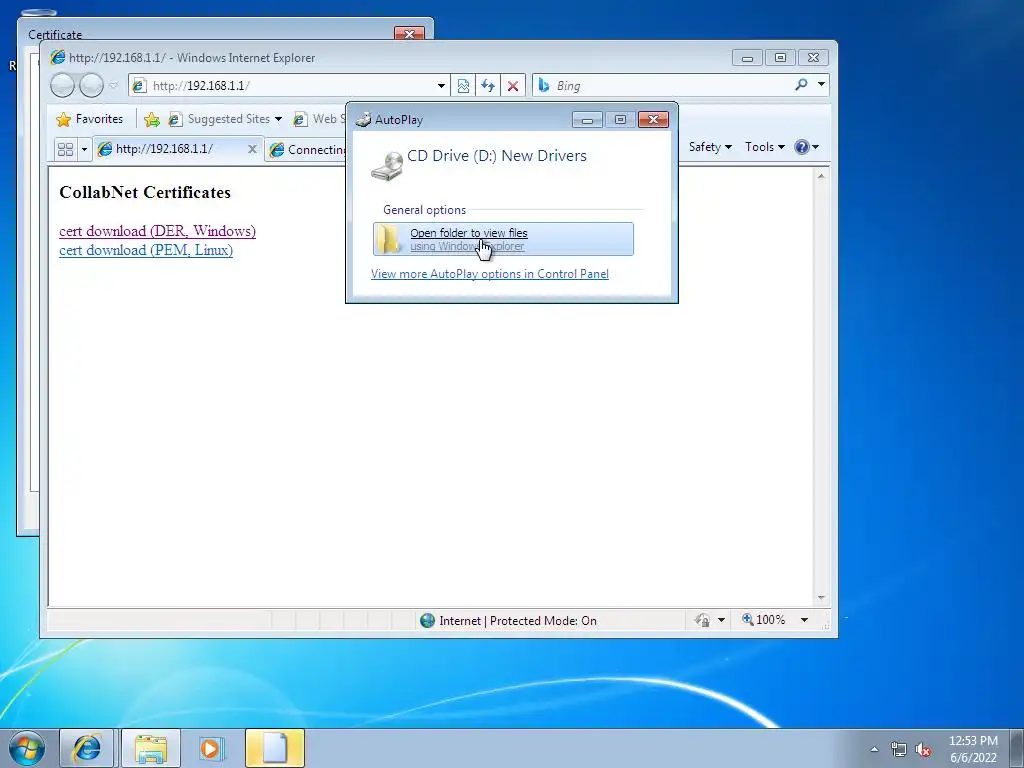Open the tab list dropdown arrow
This screenshot has height=768, width=1024.
(x=84, y=150)
